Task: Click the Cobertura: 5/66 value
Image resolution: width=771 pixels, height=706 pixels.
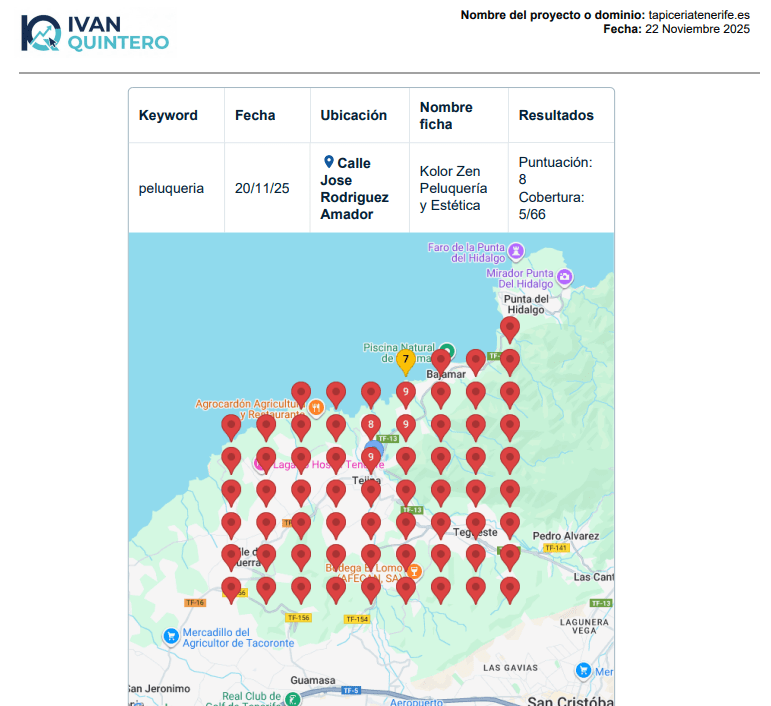Action: tap(551, 206)
